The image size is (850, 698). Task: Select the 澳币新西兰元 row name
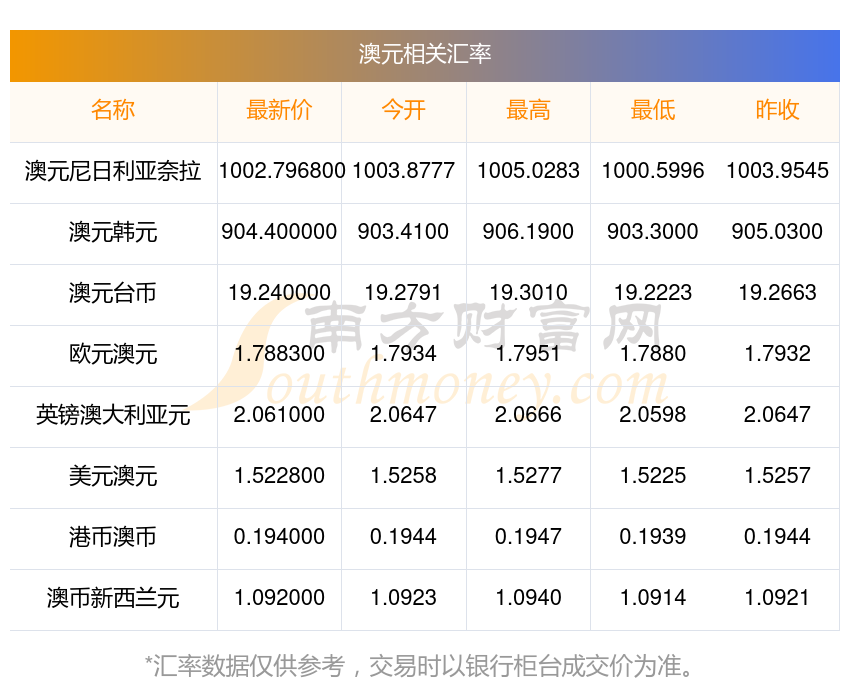(113, 598)
